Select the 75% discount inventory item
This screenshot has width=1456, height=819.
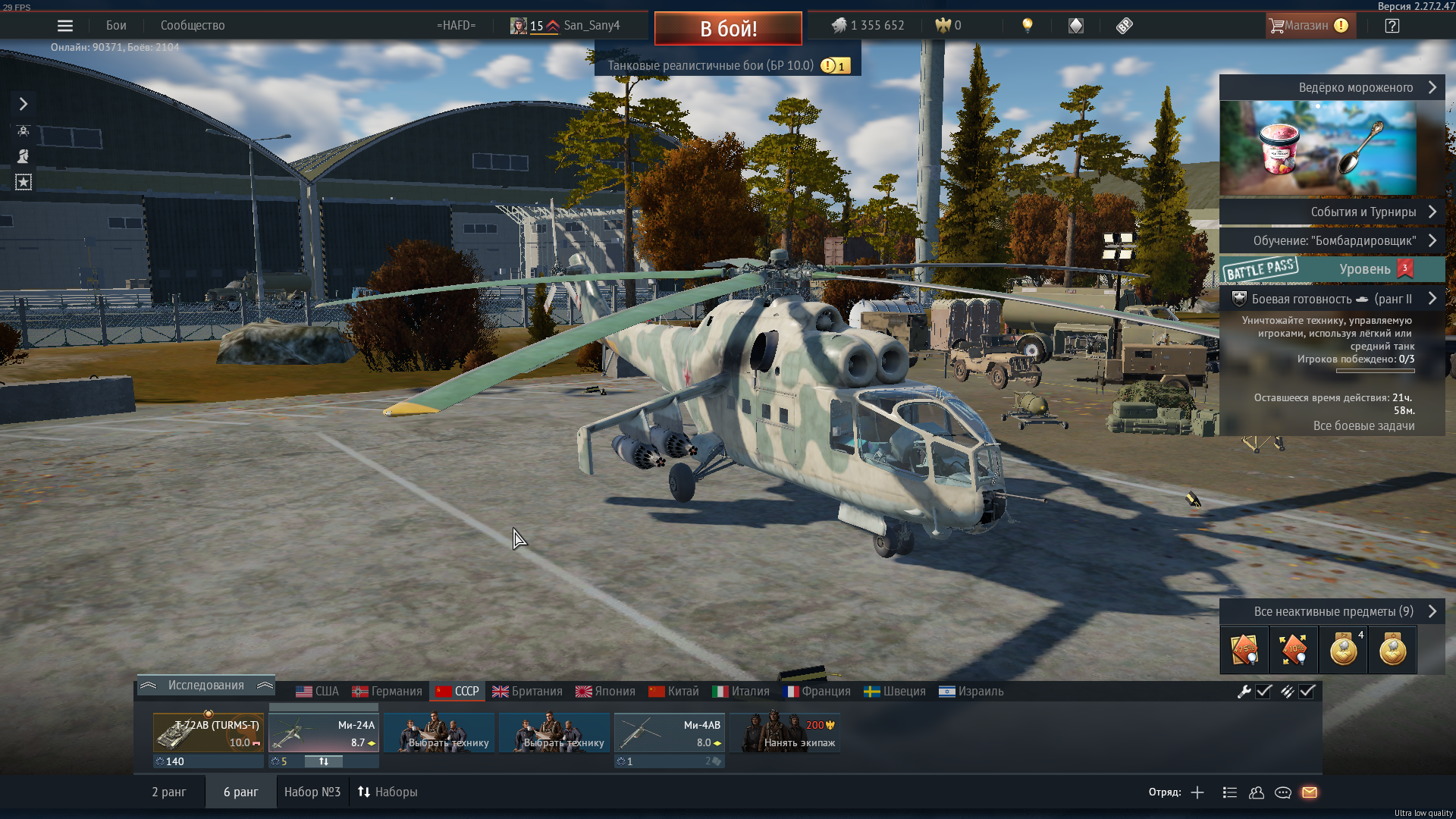coord(1244,650)
